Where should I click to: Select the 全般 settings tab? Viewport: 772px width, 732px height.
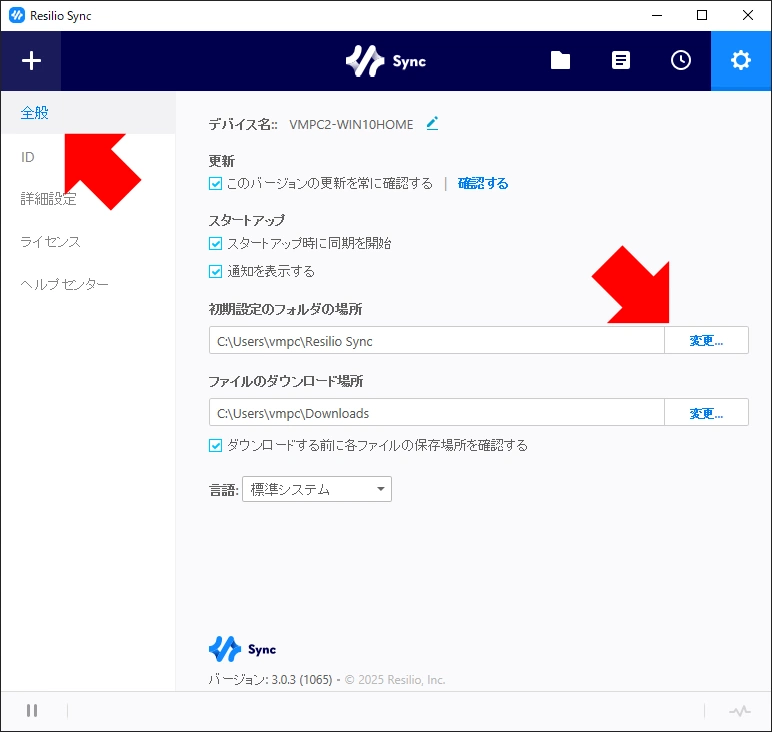[88, 113]
